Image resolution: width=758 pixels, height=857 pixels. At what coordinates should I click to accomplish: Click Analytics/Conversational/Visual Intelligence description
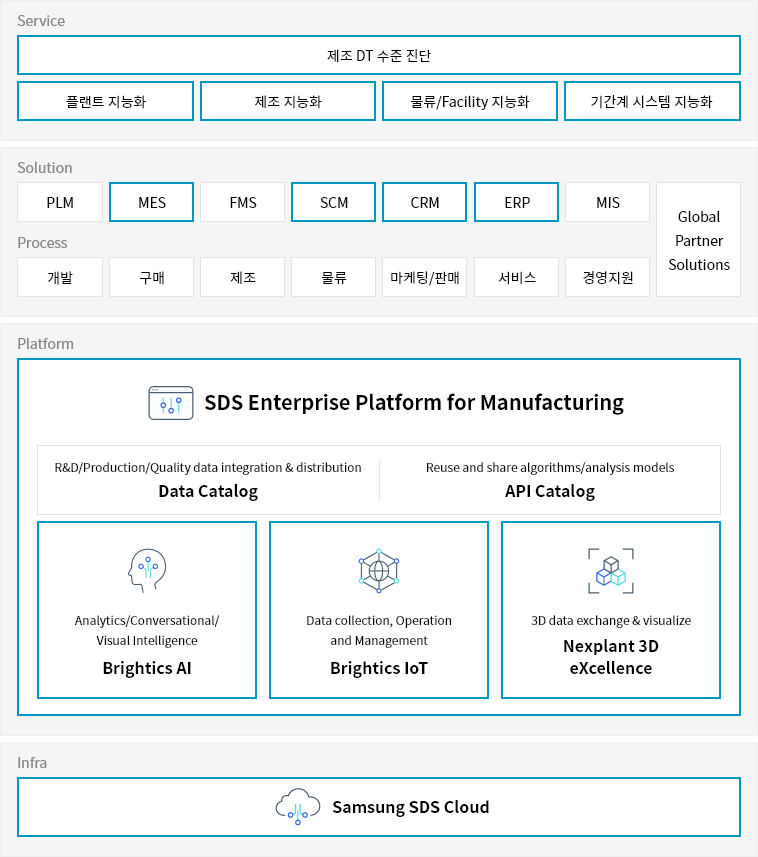pos(147,630)
